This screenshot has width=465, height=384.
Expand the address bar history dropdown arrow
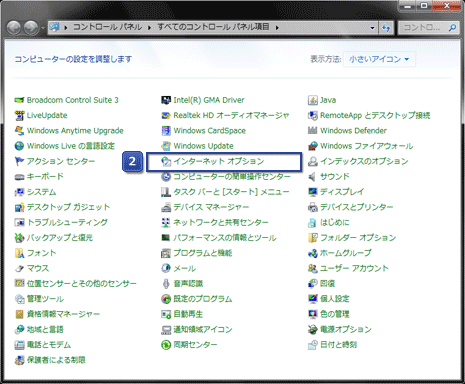(372, 28)
